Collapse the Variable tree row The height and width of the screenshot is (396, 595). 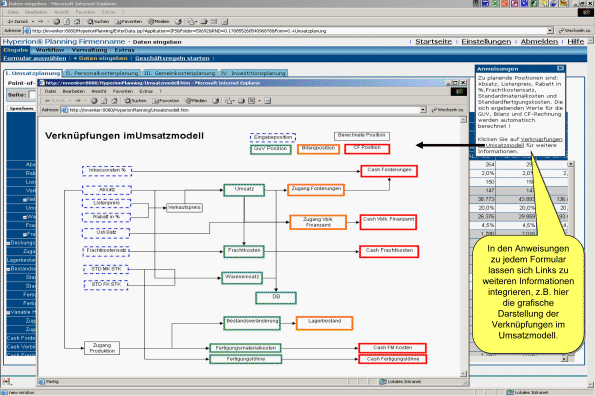8,312
